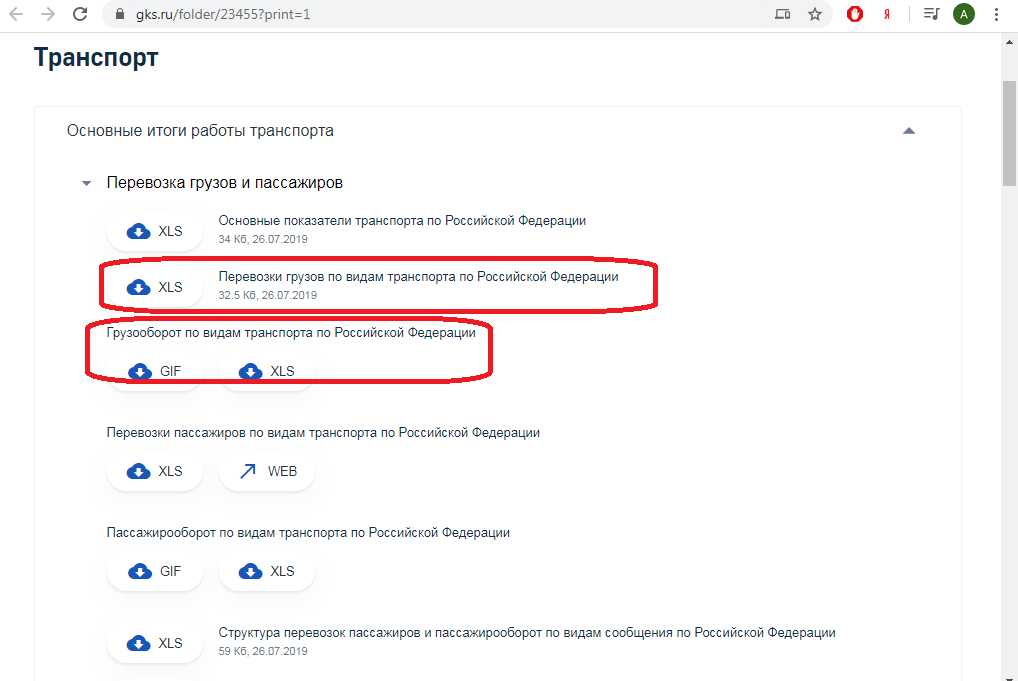Collapse Перевозка грузов и пассажиров subsection
The width and height of the screenshot is (1018, 681).
point(86,183)
